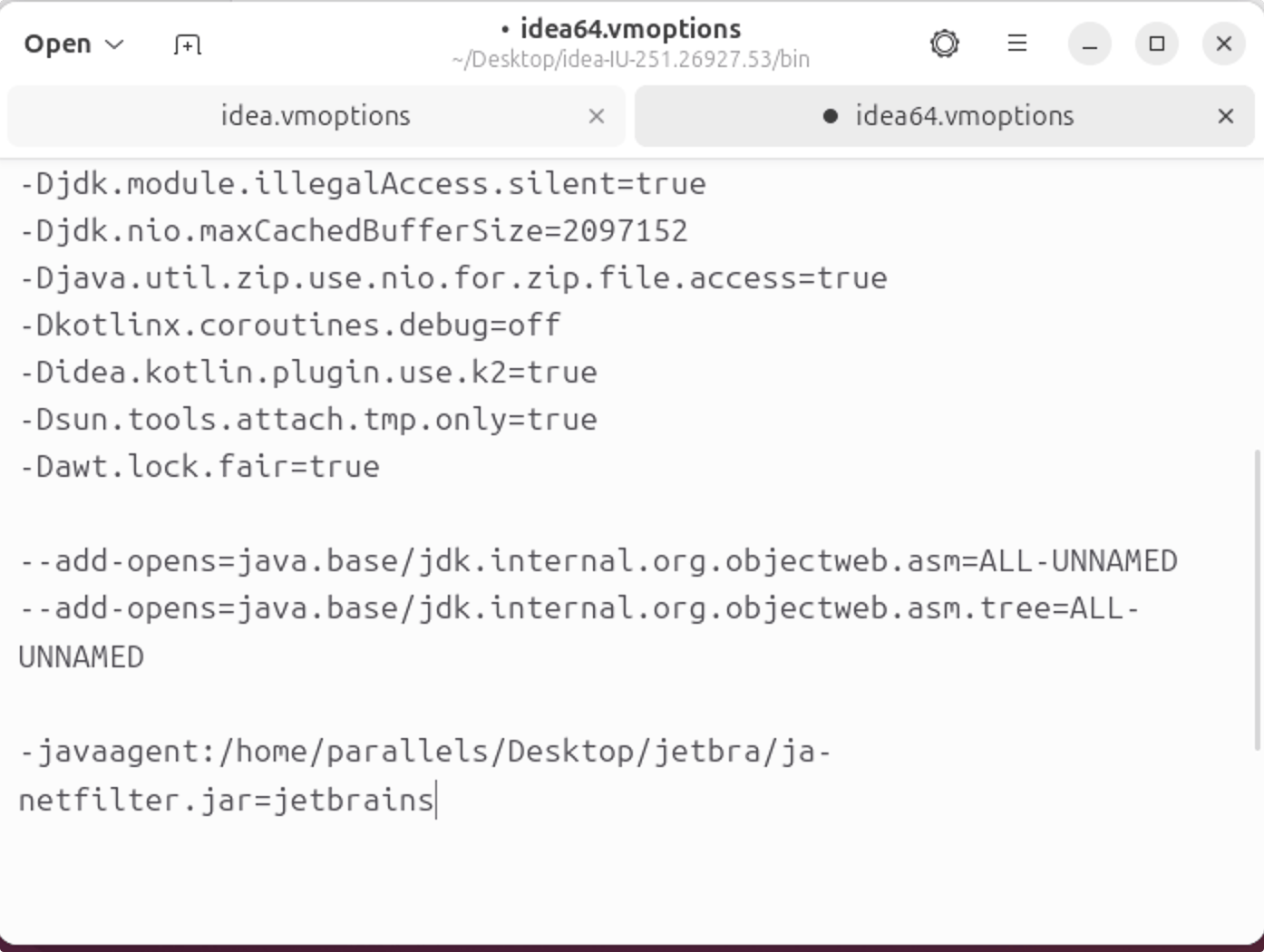Click the vertical scrollbar handle
Screen dimensions: 1264x952
tap(1257, 599)
